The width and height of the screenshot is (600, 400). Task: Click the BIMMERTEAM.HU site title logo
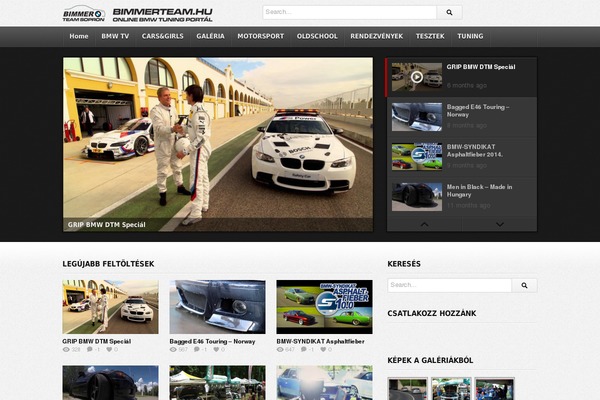click(163, 15)
